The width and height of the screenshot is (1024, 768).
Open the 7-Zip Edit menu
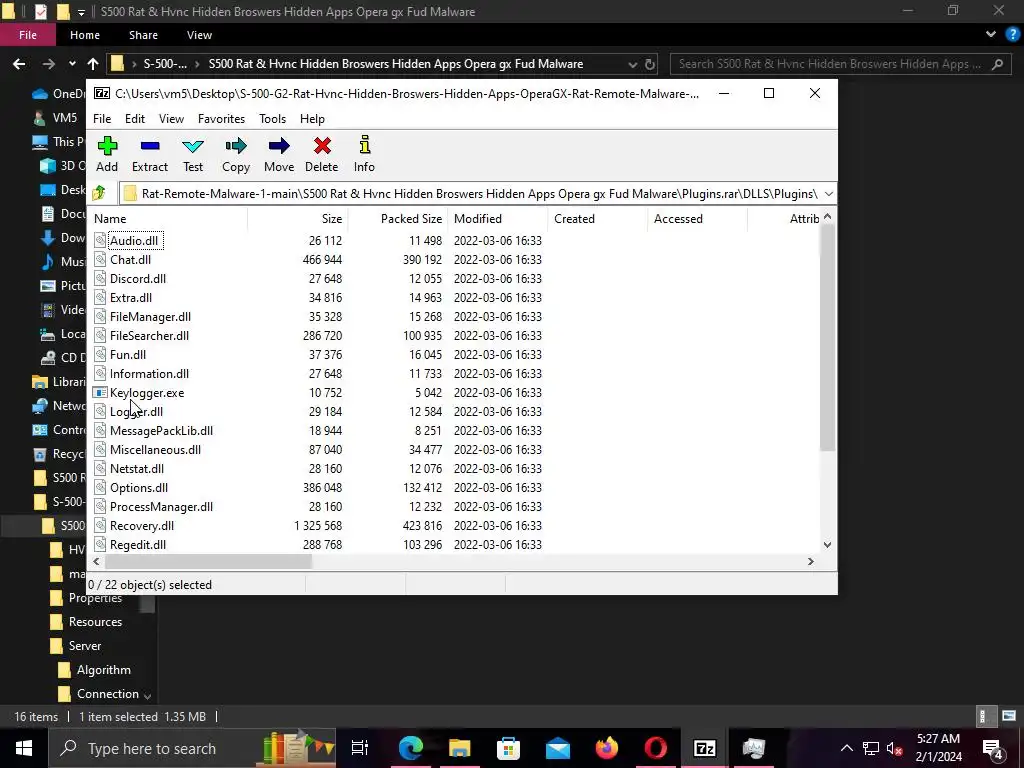pos(135,119)
